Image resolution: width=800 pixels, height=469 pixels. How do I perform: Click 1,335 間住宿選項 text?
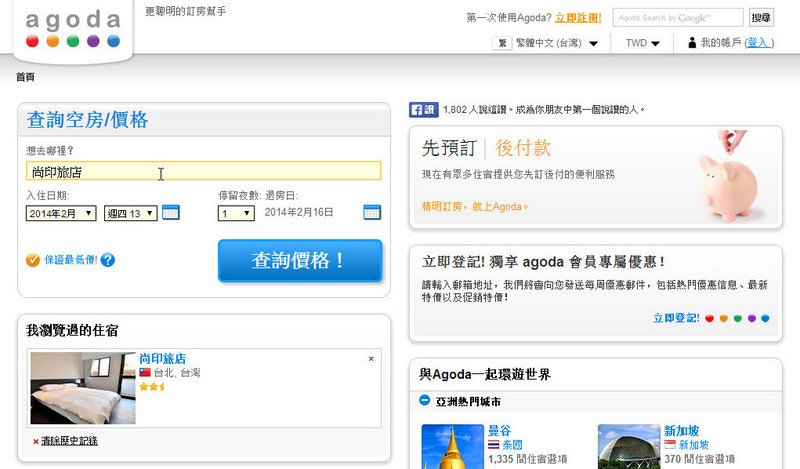point(528,459)
